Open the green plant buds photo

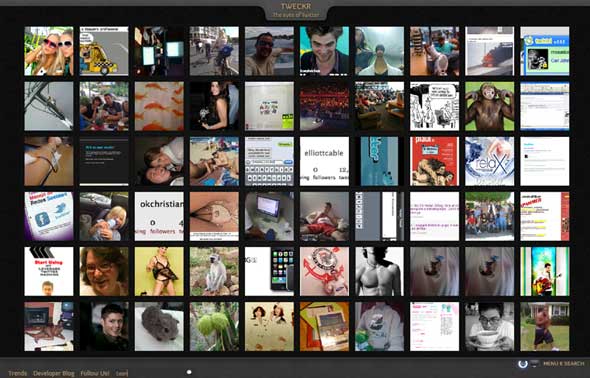(x=214, y=326)
